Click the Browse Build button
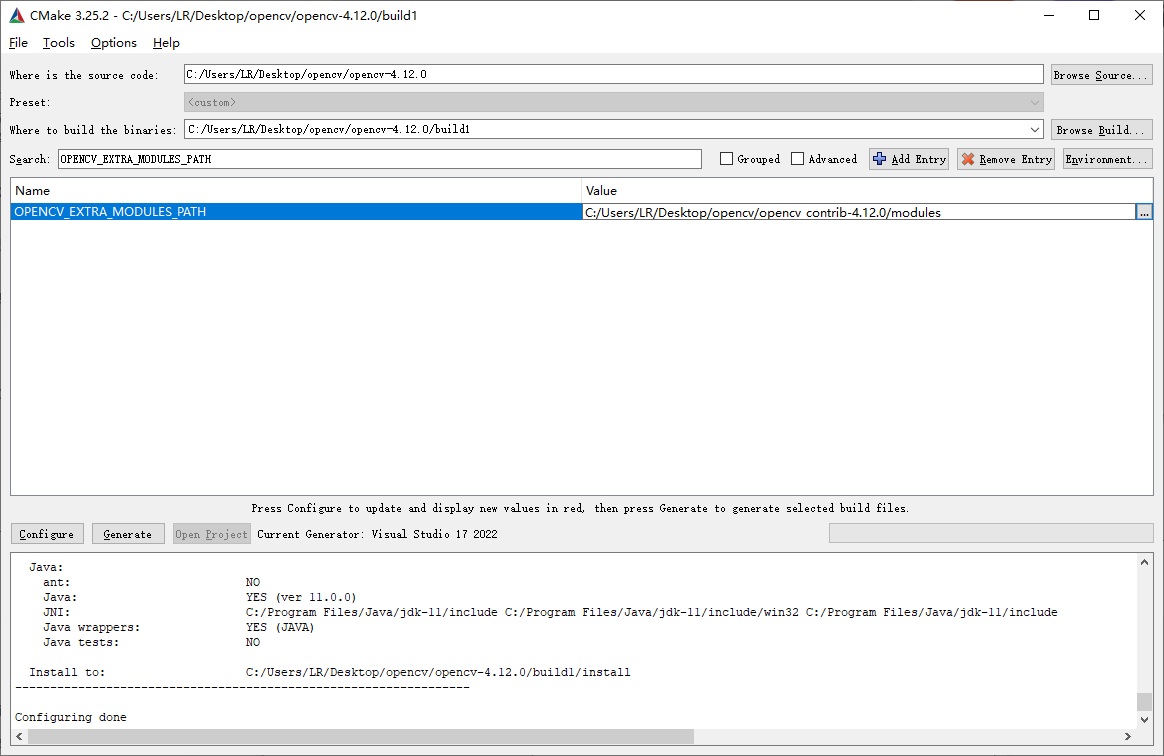 click(x=1102, y=130)
